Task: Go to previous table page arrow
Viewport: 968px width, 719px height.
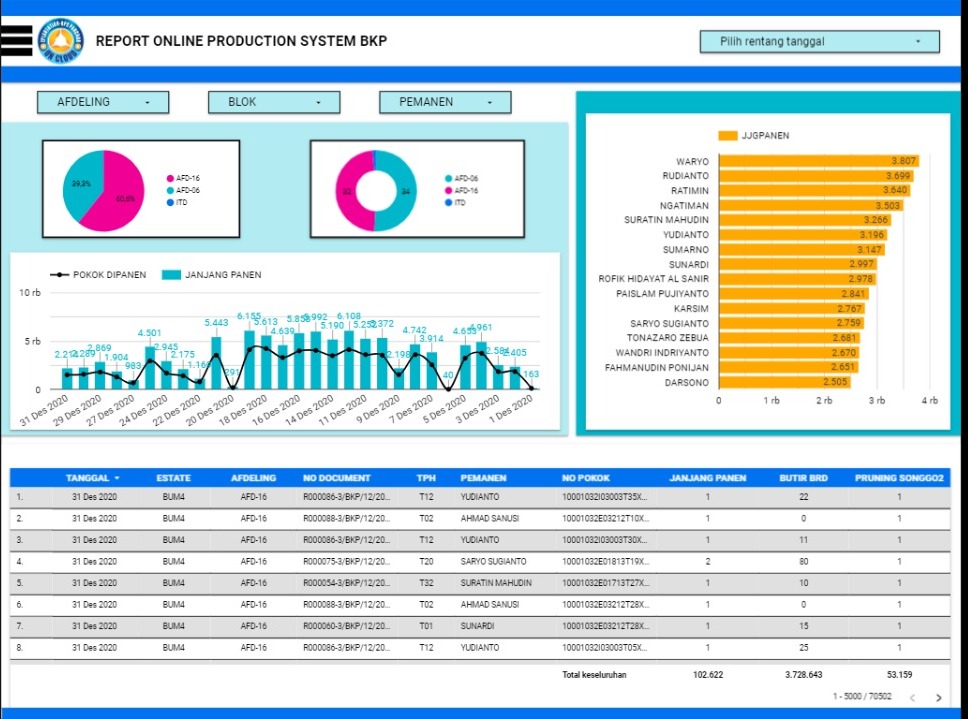Action: coord(911,697)
